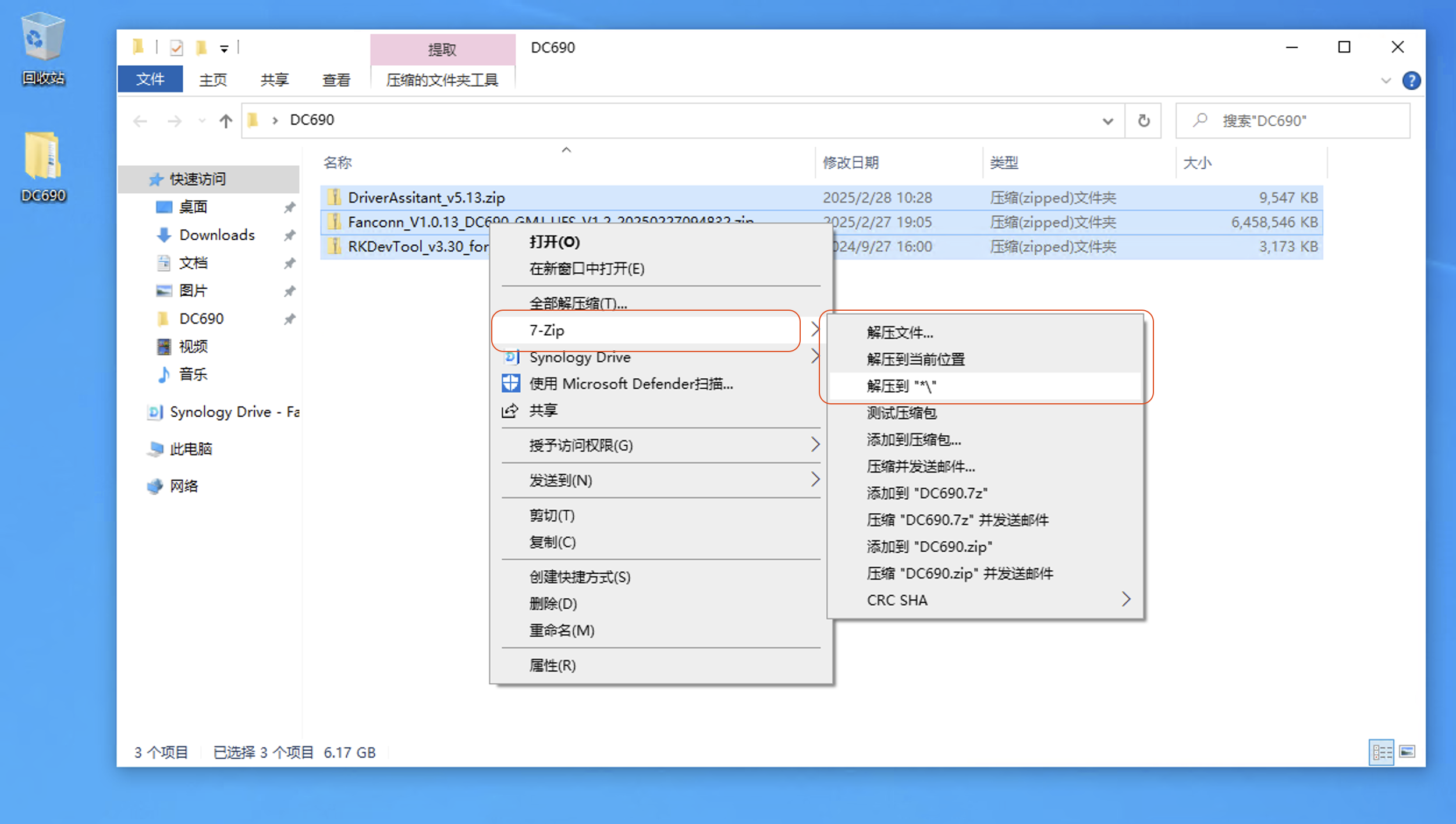Click the new folder icon in title bar
The width and height of the screenshot is (1456, 824).
point(201,47)
